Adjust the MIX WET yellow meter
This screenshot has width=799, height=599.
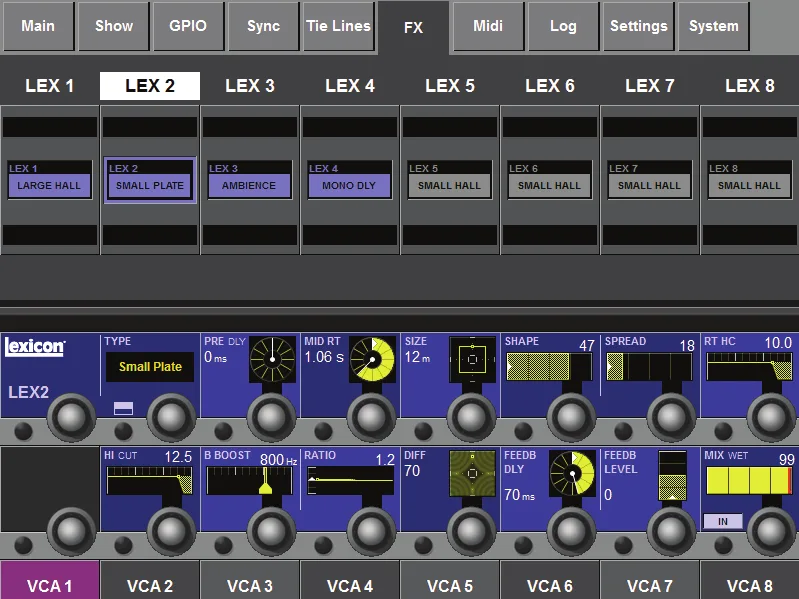pos(749,481)
